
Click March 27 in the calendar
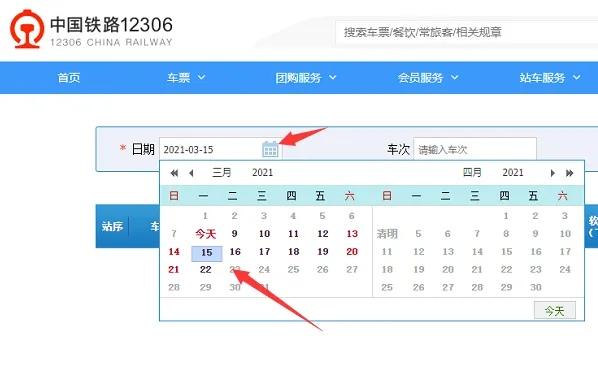click(352, 269)
